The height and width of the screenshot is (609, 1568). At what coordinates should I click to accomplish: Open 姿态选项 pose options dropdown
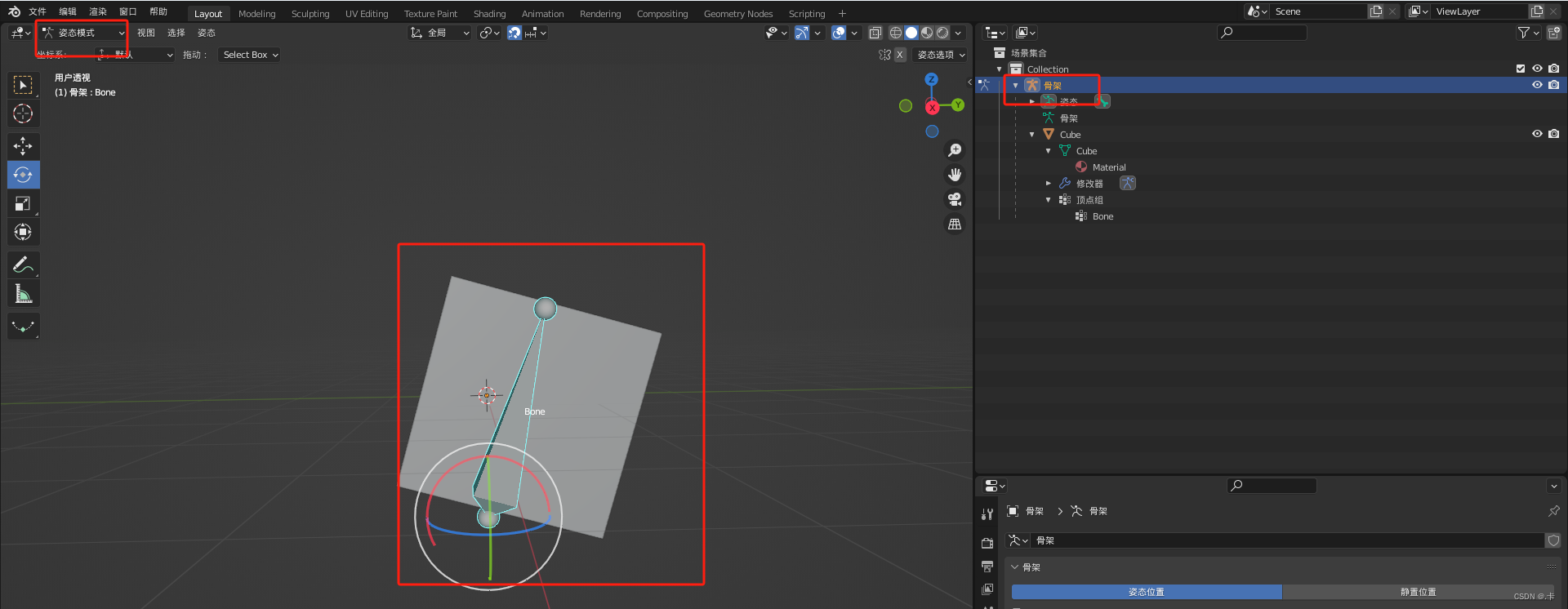coord(941,55)
